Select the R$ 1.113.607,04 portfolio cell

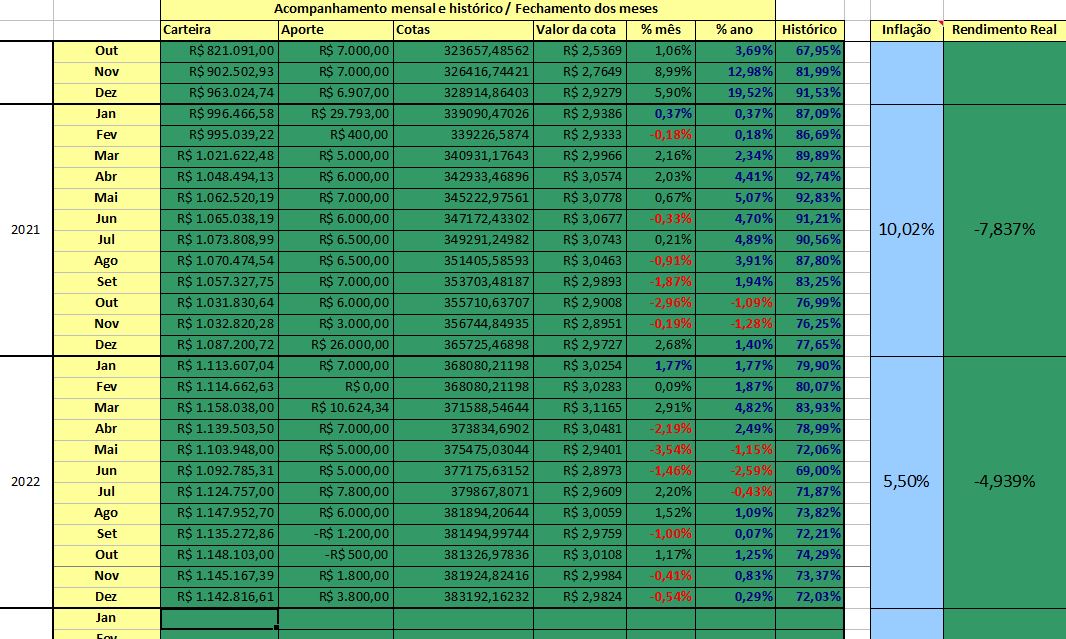(x=220, y=366)
